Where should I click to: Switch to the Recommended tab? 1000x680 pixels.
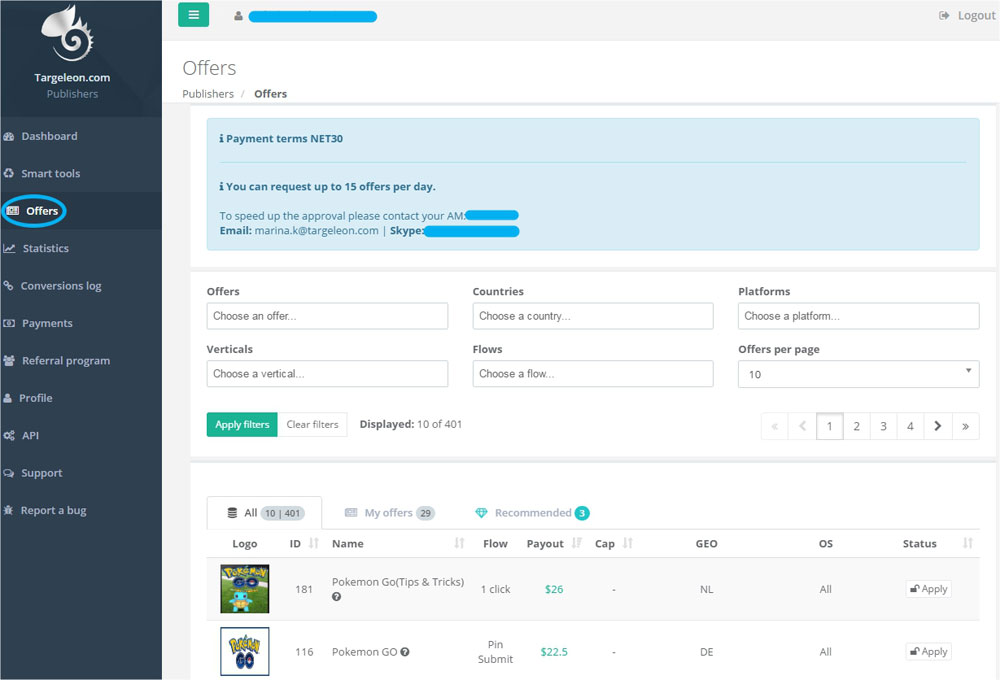pyautogui.click(x=532, y=513)
